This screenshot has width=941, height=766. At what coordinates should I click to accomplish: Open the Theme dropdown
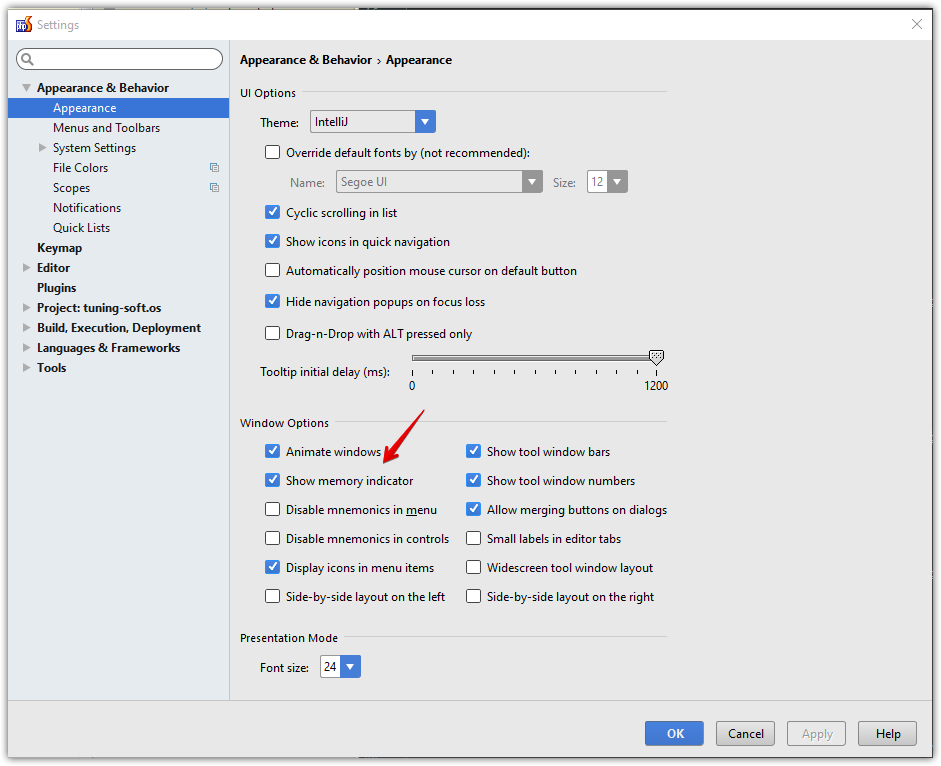[425, 120]
